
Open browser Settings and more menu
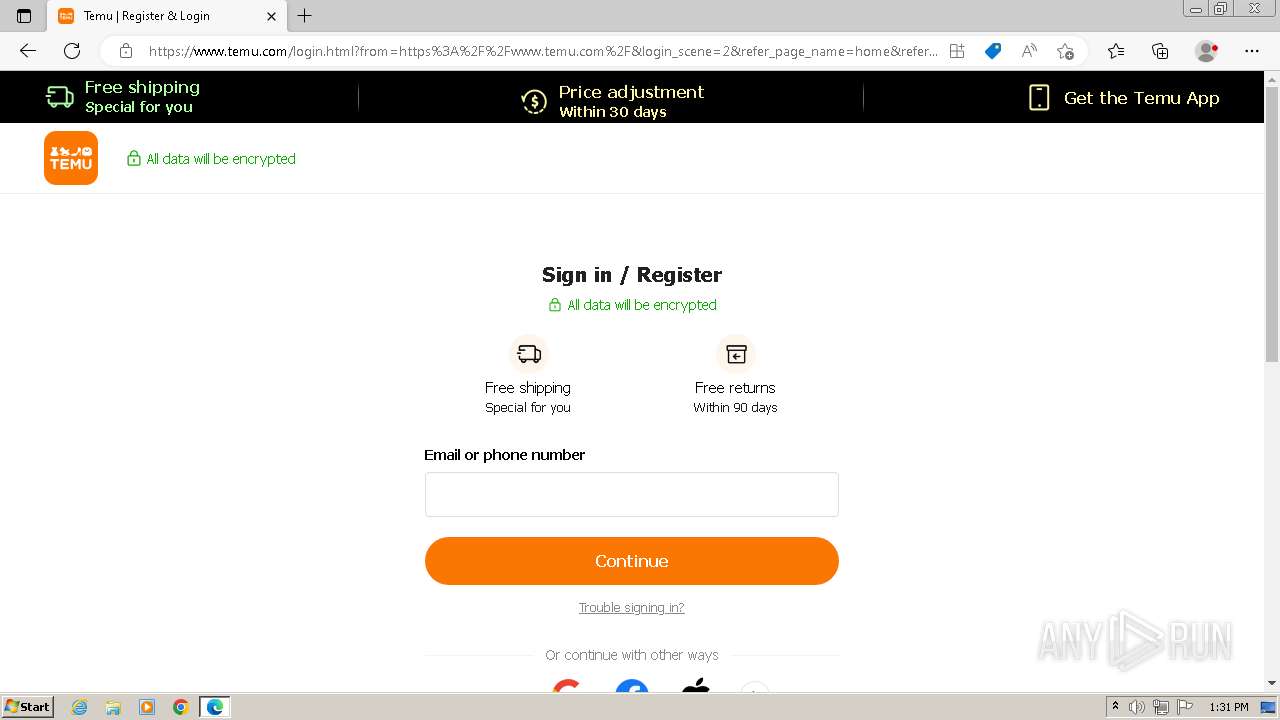(x=1252, y=51)
